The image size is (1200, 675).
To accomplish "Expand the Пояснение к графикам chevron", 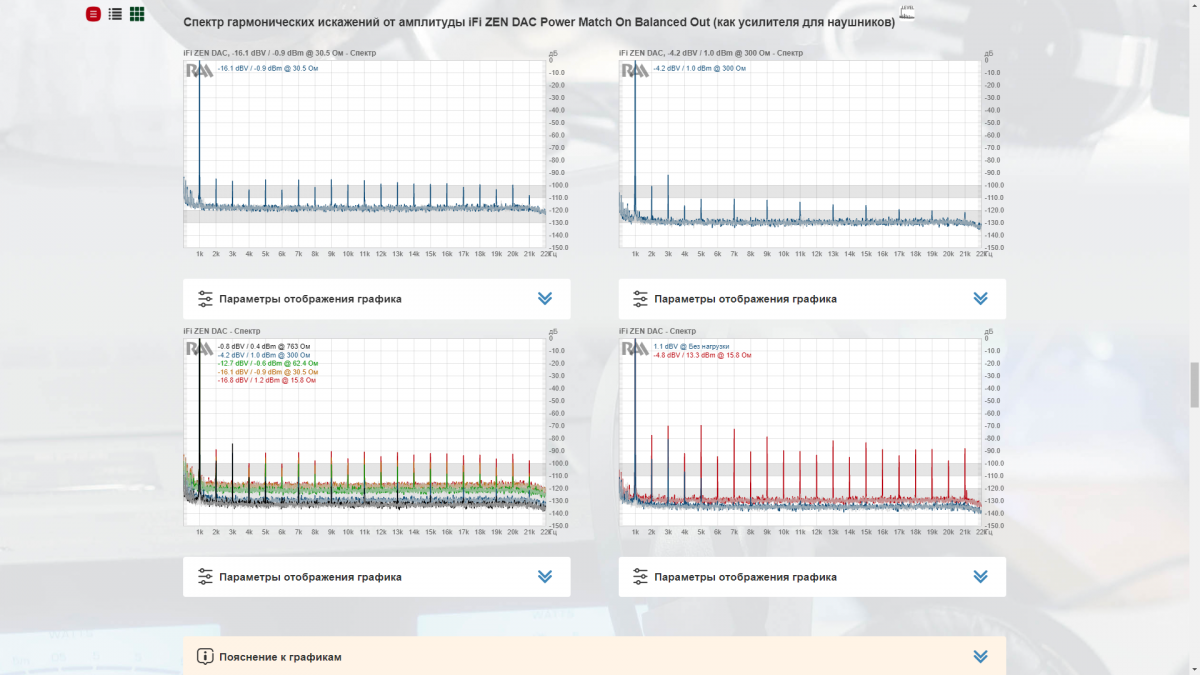I will [980, 657].
